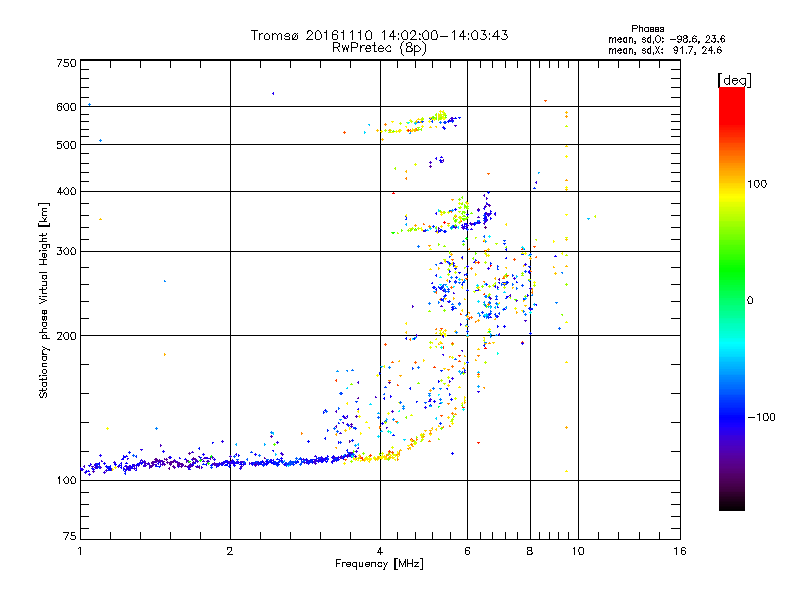
Task: Click the 'Frequency [MHz]' axis title
Action: (x=379, y=564)
